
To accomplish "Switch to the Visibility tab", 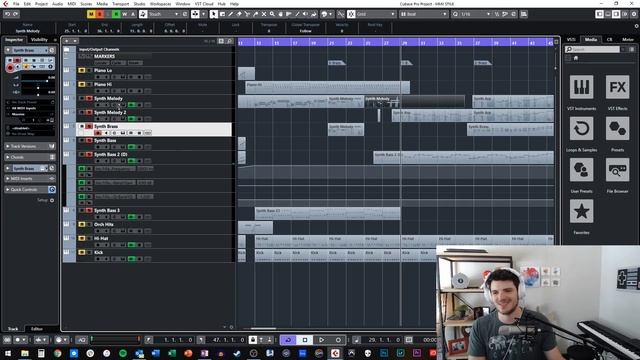I will [x=40, y=40].
